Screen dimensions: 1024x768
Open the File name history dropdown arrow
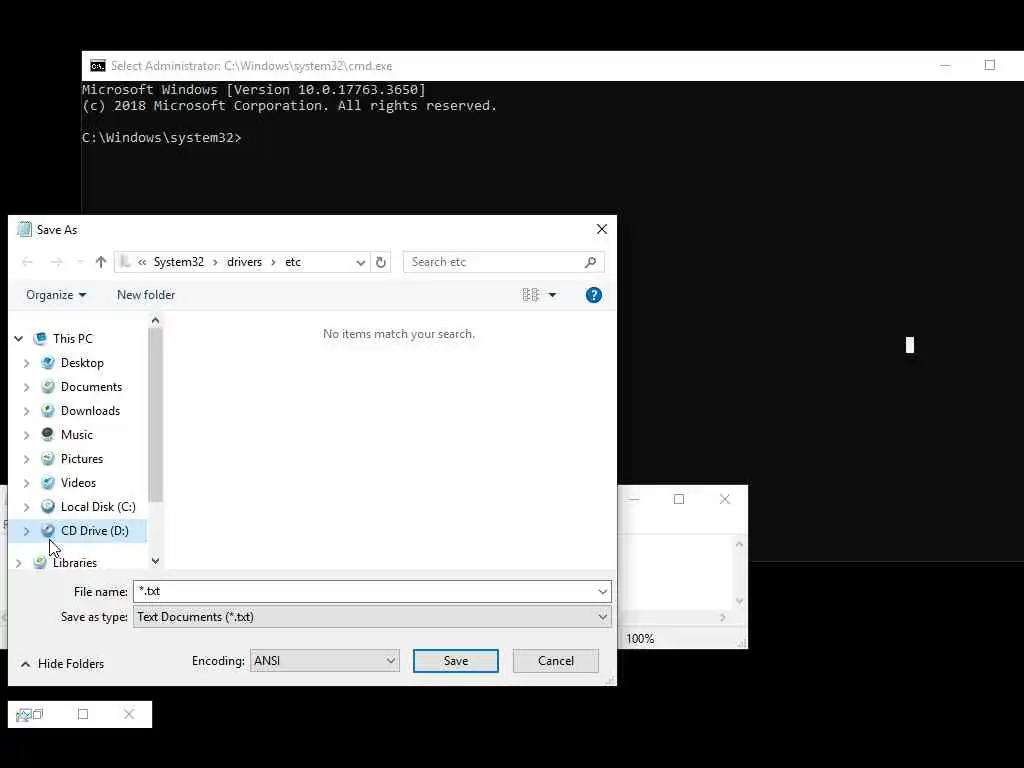point(602,592)
